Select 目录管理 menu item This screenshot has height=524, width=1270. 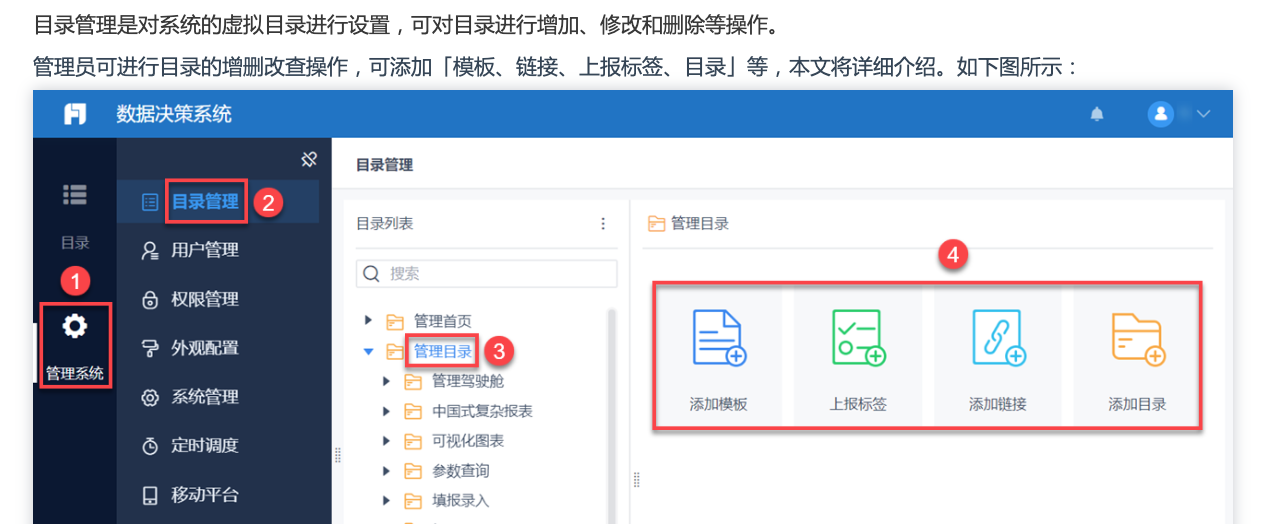pos(218,202)
